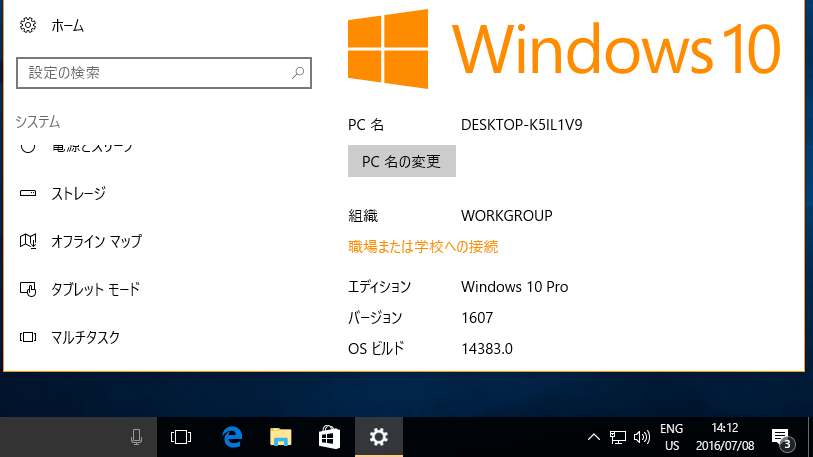Select the Windows 10 Pro edition value
This screenshot has height=457, width=813.
click(514, 287)
